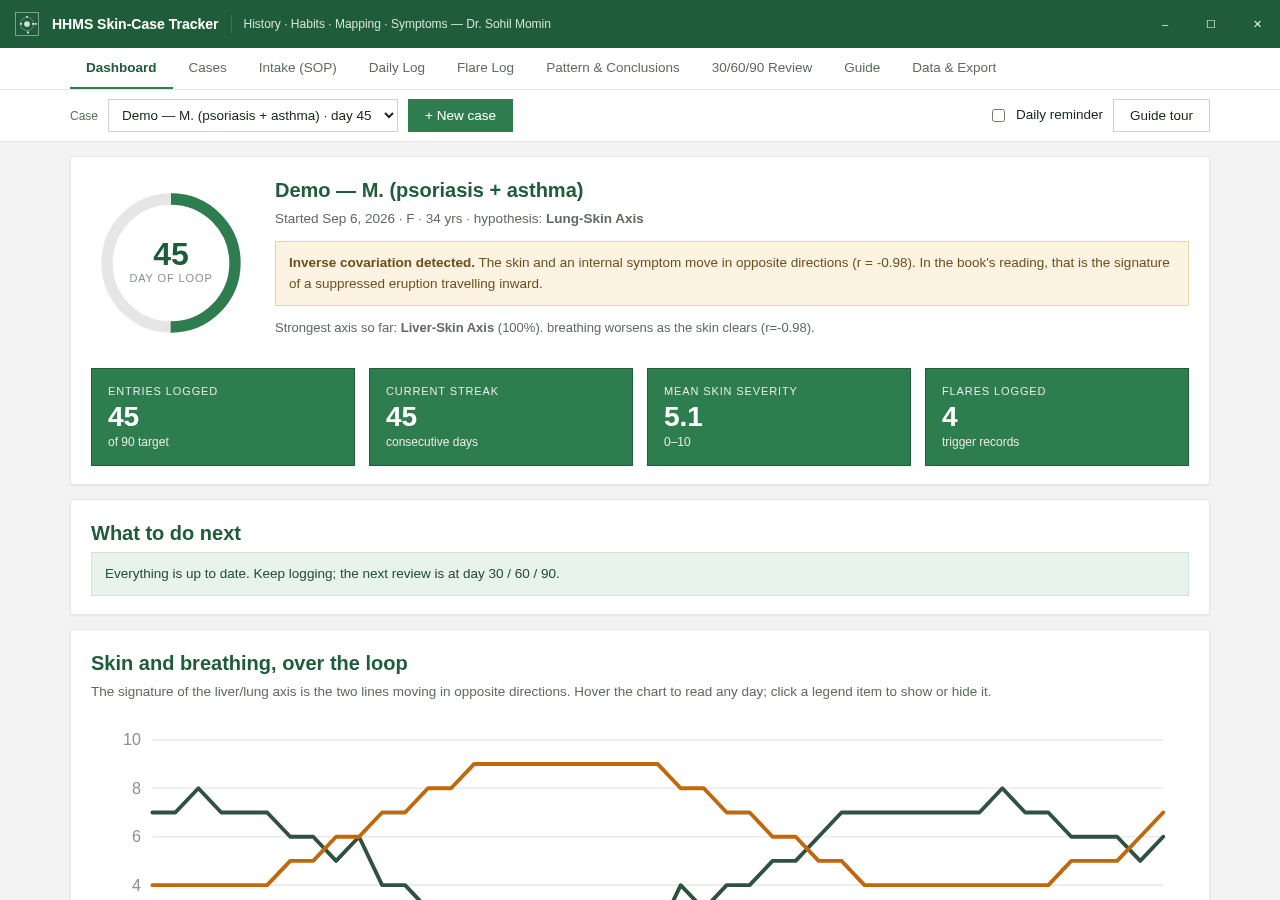Click the 'Strongest axis so far' summary line
Screen dimensions: 1280x900
545,328
